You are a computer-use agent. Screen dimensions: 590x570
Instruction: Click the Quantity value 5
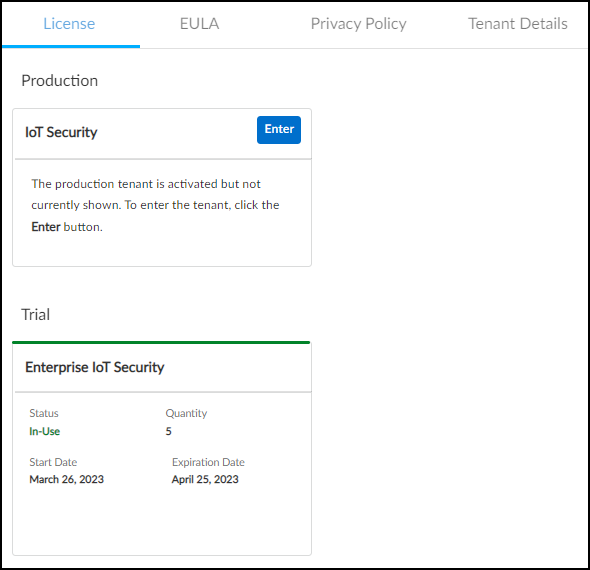pos(169,431)
